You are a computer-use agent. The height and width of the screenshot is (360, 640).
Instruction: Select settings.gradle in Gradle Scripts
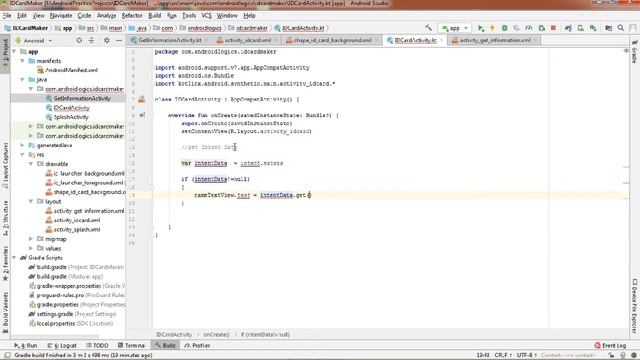[72, 314]
